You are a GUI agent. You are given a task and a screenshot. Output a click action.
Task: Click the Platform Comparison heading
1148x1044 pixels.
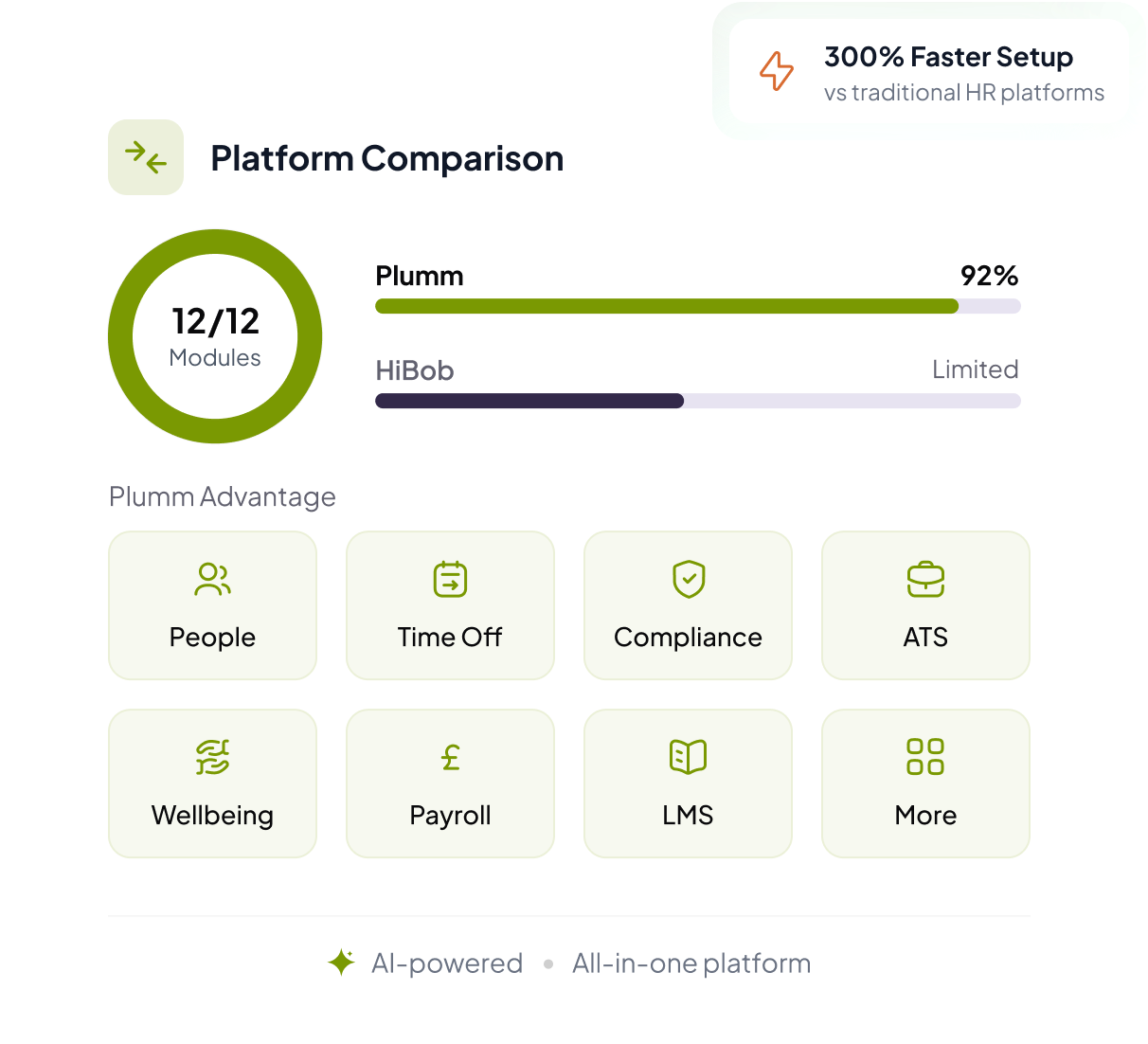[x=386, y=158]
